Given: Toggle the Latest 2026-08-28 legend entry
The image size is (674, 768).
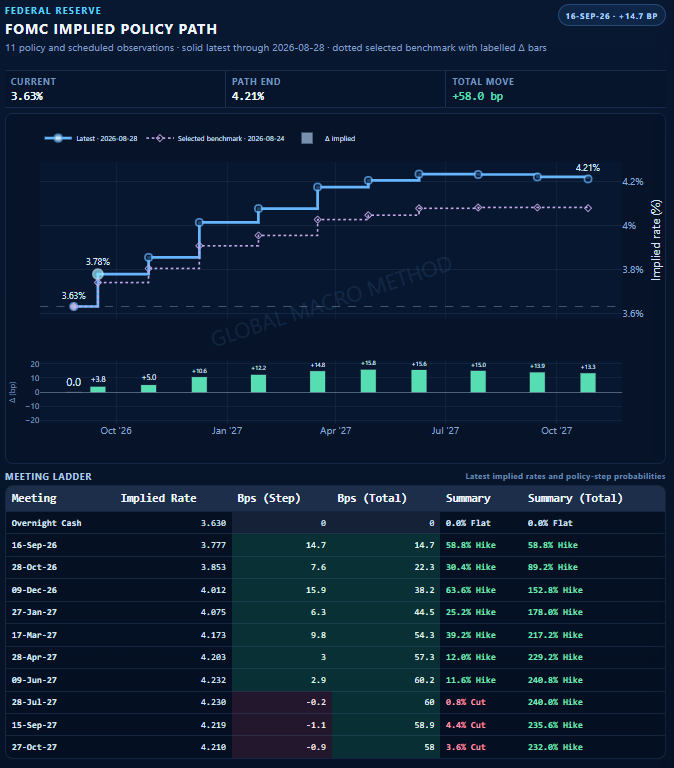Looking at the screenshot, I should 91,139.
